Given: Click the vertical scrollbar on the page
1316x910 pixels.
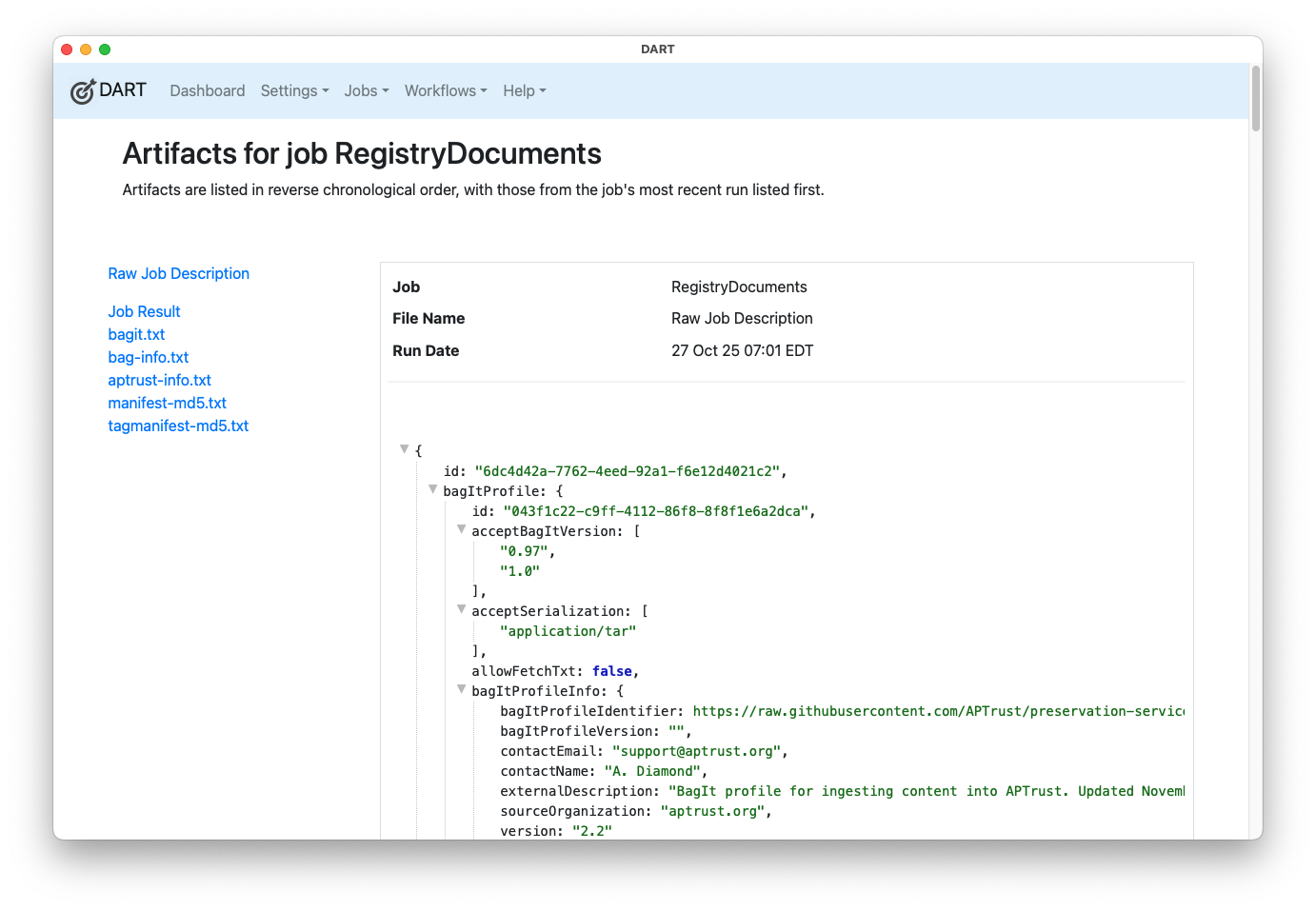Looking at the screenshot, I should (x=1256, y=99).
